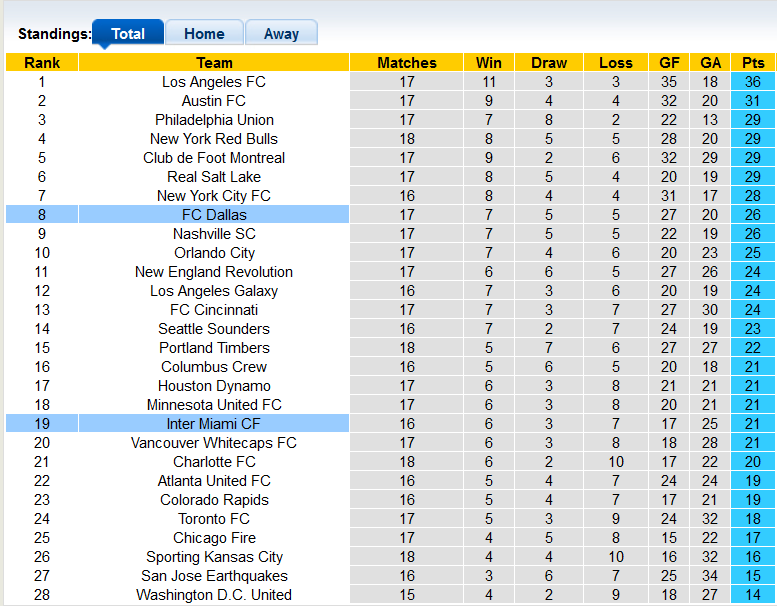The height and width of the screenshot is (606, 777).
Task: Click Los Angeles FC's 36 points cell
Action: tap(753, 82)
